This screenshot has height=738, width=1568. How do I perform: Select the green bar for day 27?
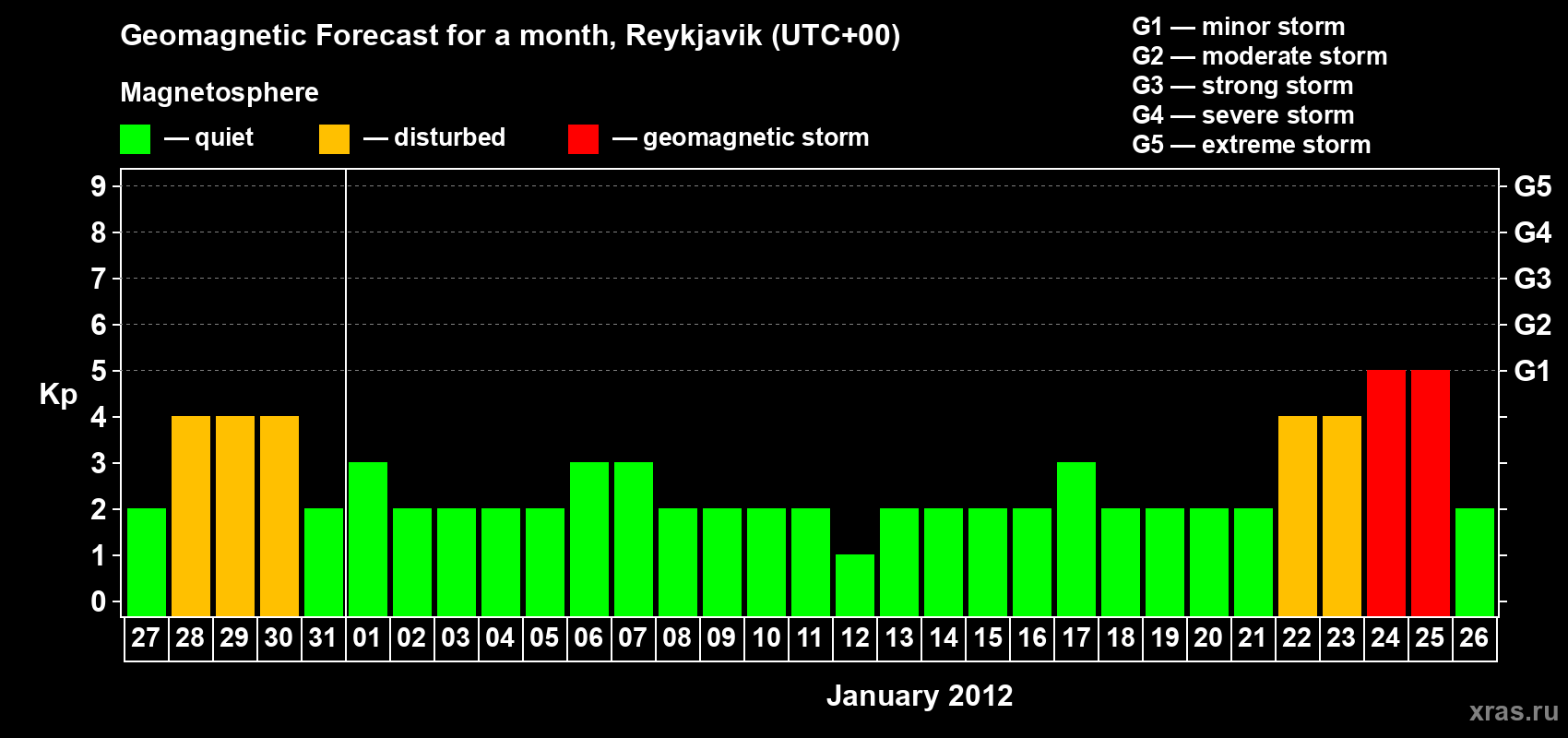click(147, 562)
